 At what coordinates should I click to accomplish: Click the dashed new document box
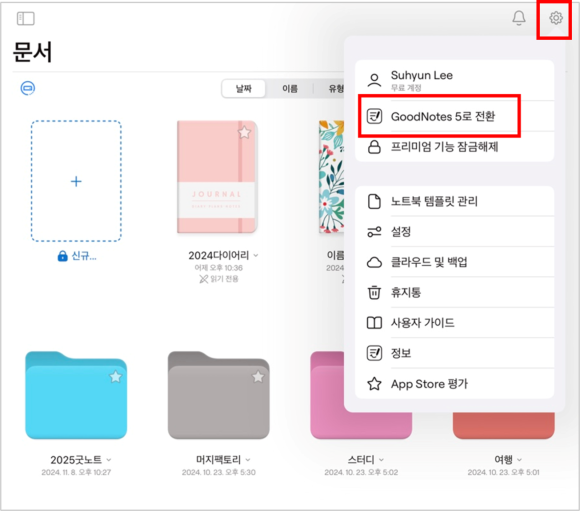click(x=76, y=181)
